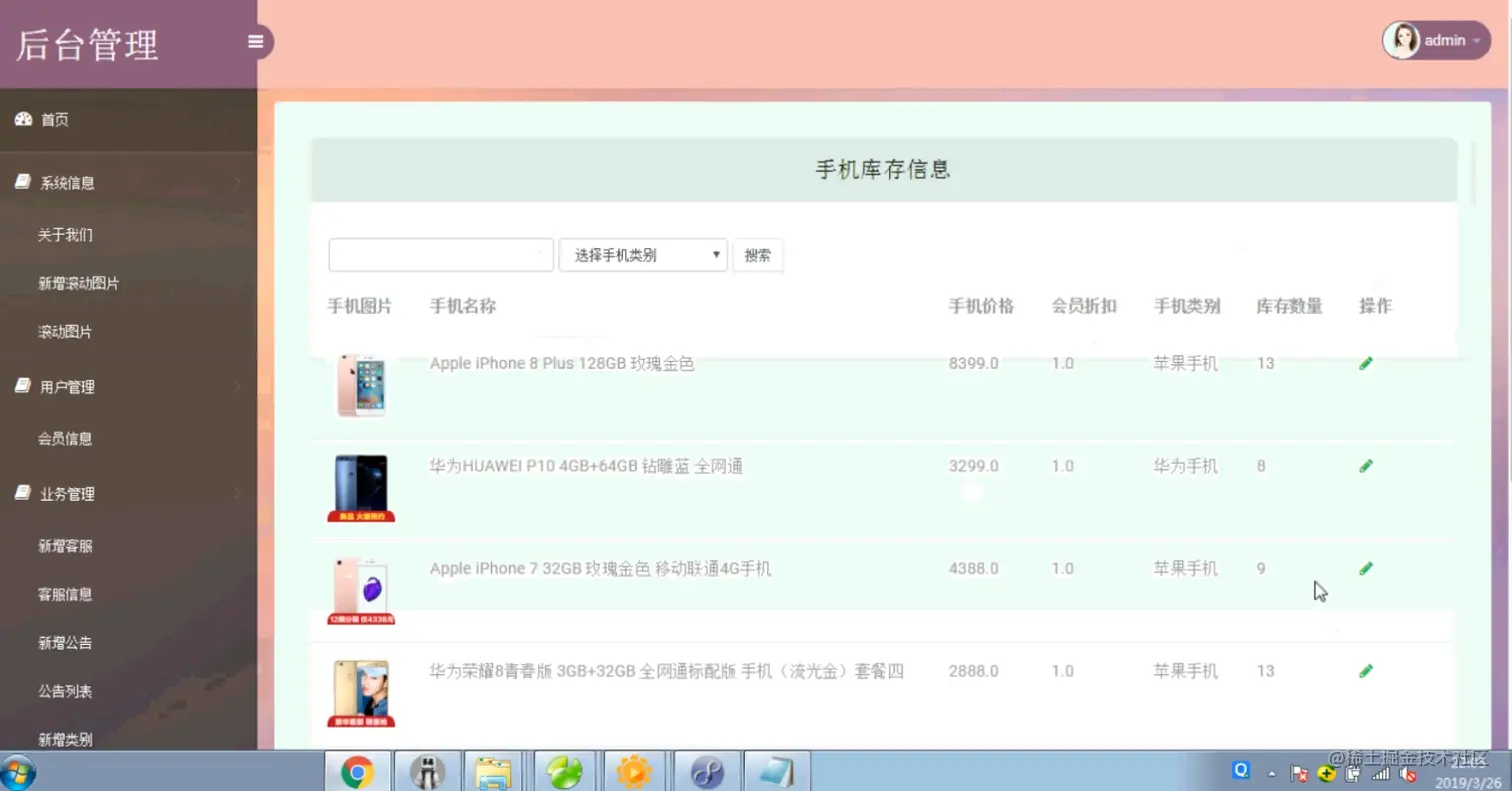Click the book icon beside 用户管理
The width and height of the screenshot is (1512, 791).
click(x=23, y=386)
